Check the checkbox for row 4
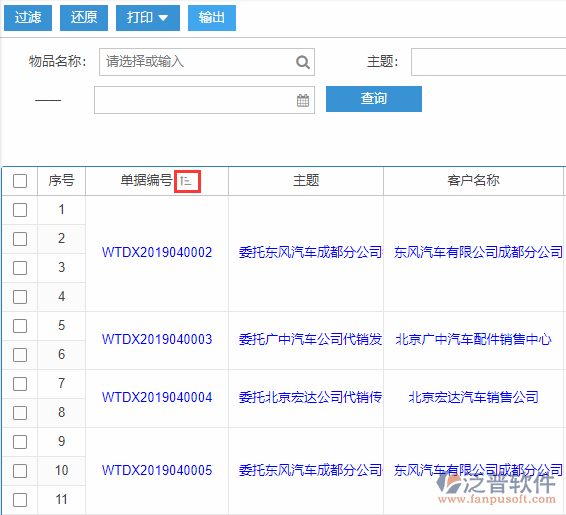 point(20,297)
